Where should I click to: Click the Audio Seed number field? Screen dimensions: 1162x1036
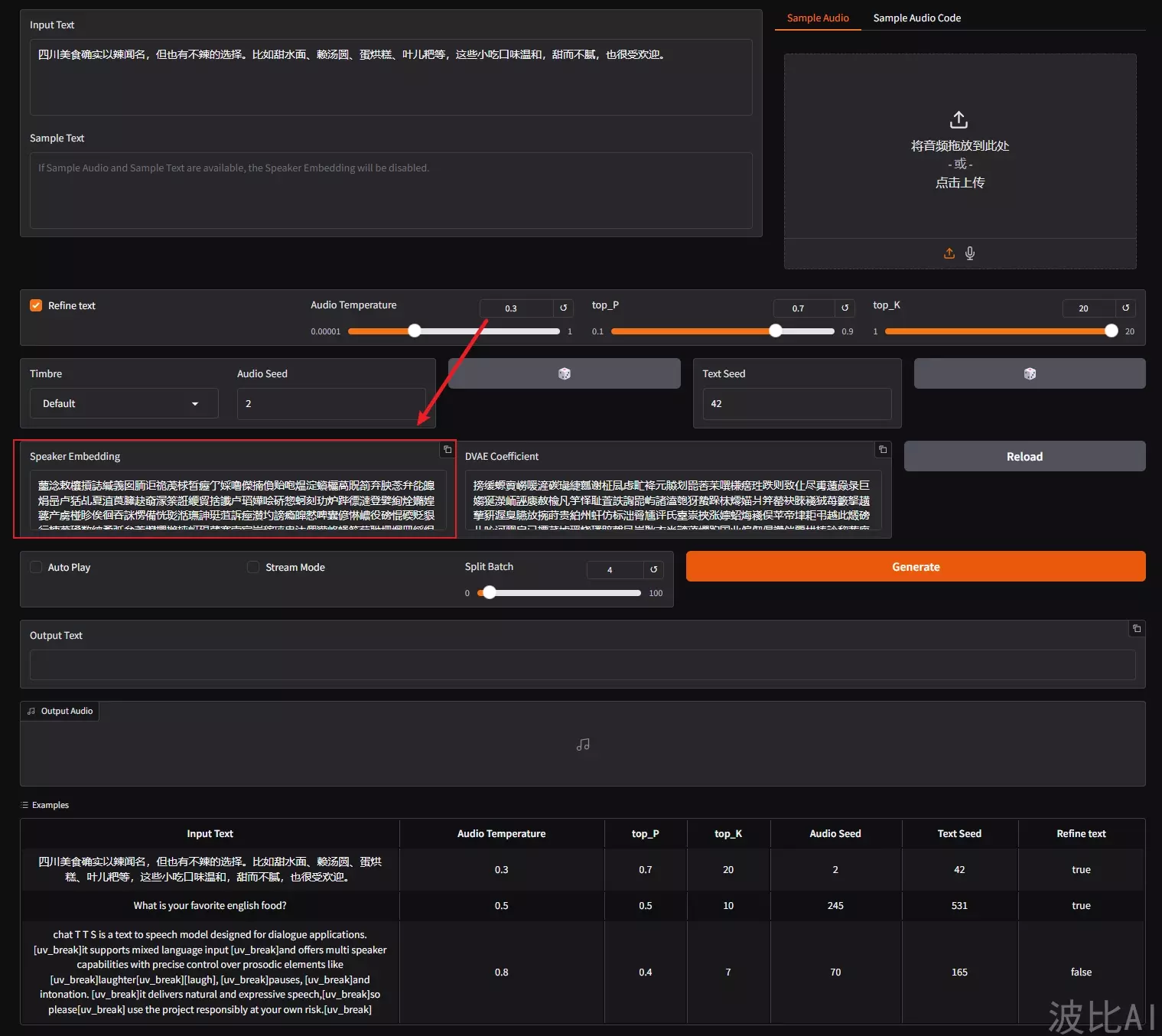click(331, 403)
